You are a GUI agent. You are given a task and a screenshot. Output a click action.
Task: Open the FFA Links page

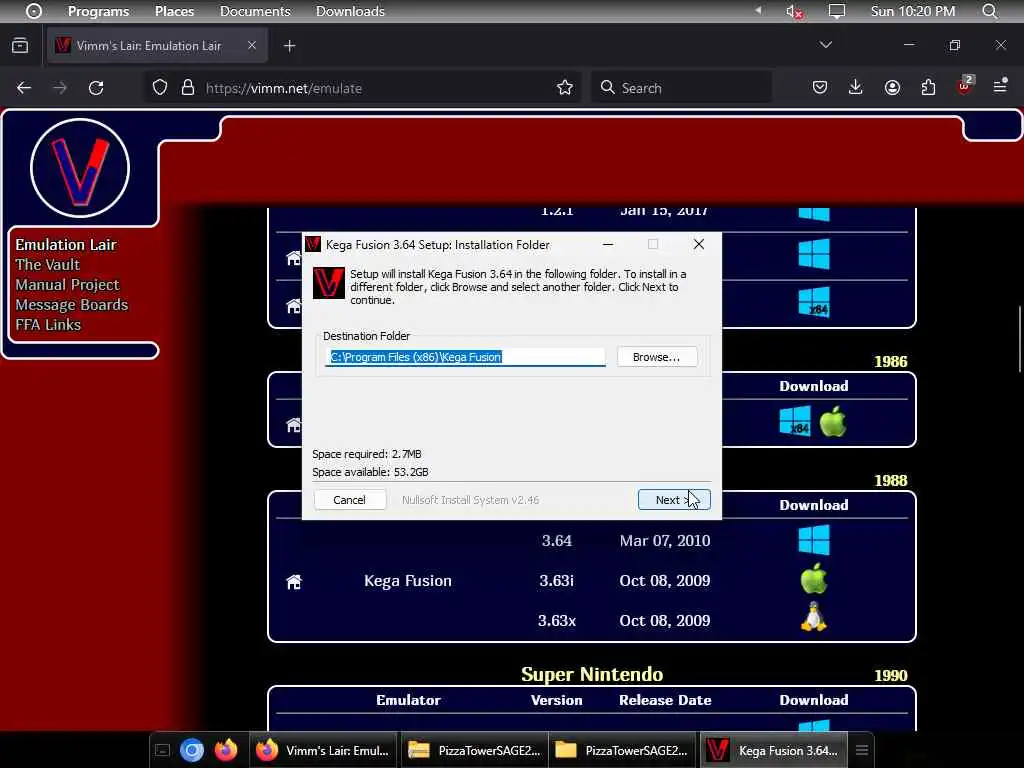[48, 325]
